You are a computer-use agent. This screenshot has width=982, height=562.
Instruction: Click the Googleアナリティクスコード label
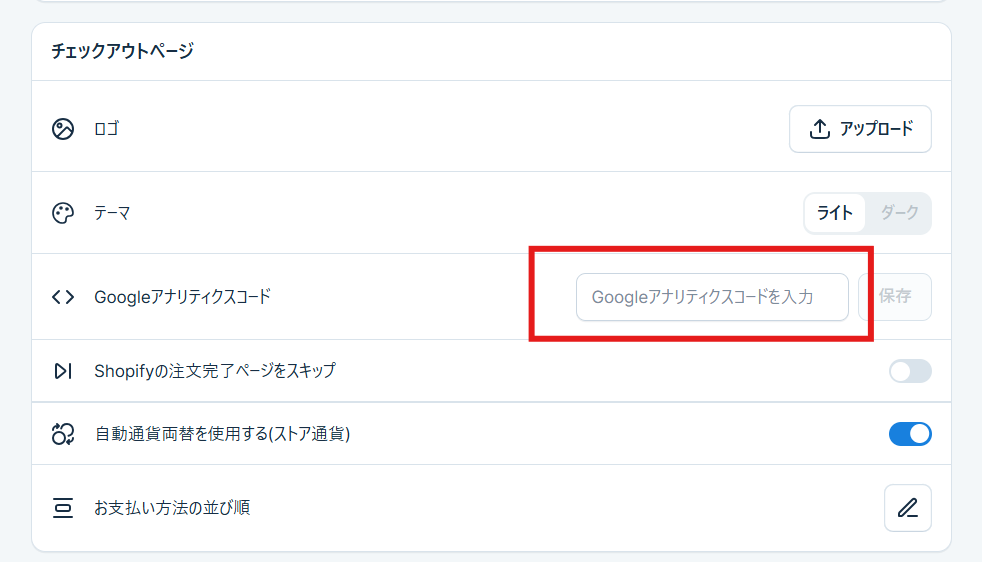(x=182, y=297)
